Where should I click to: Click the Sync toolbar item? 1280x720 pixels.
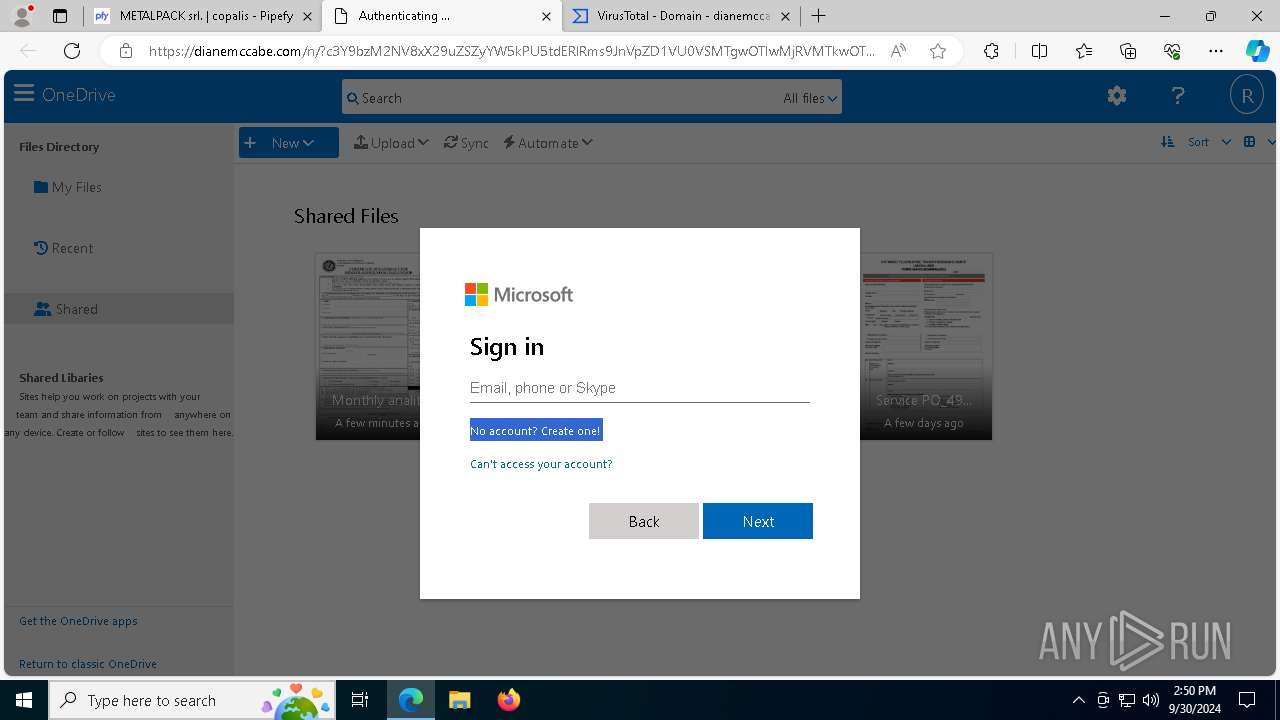click(x=466, y=143)
